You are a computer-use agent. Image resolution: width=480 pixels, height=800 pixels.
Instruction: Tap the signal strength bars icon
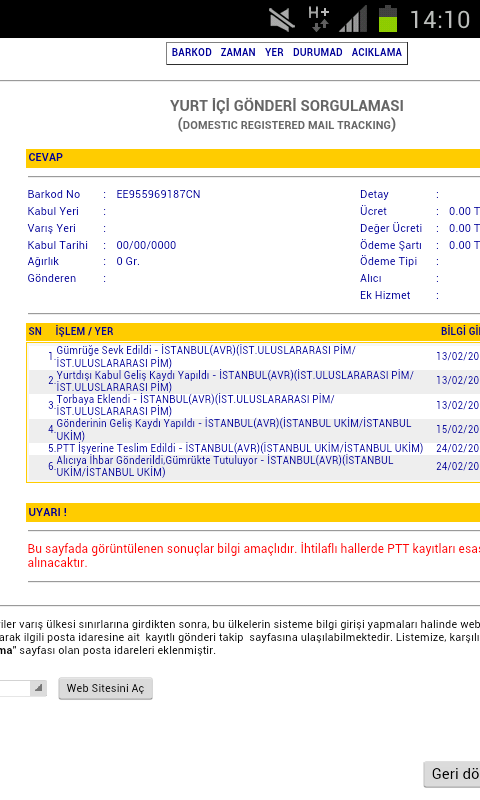click(353, 19)
